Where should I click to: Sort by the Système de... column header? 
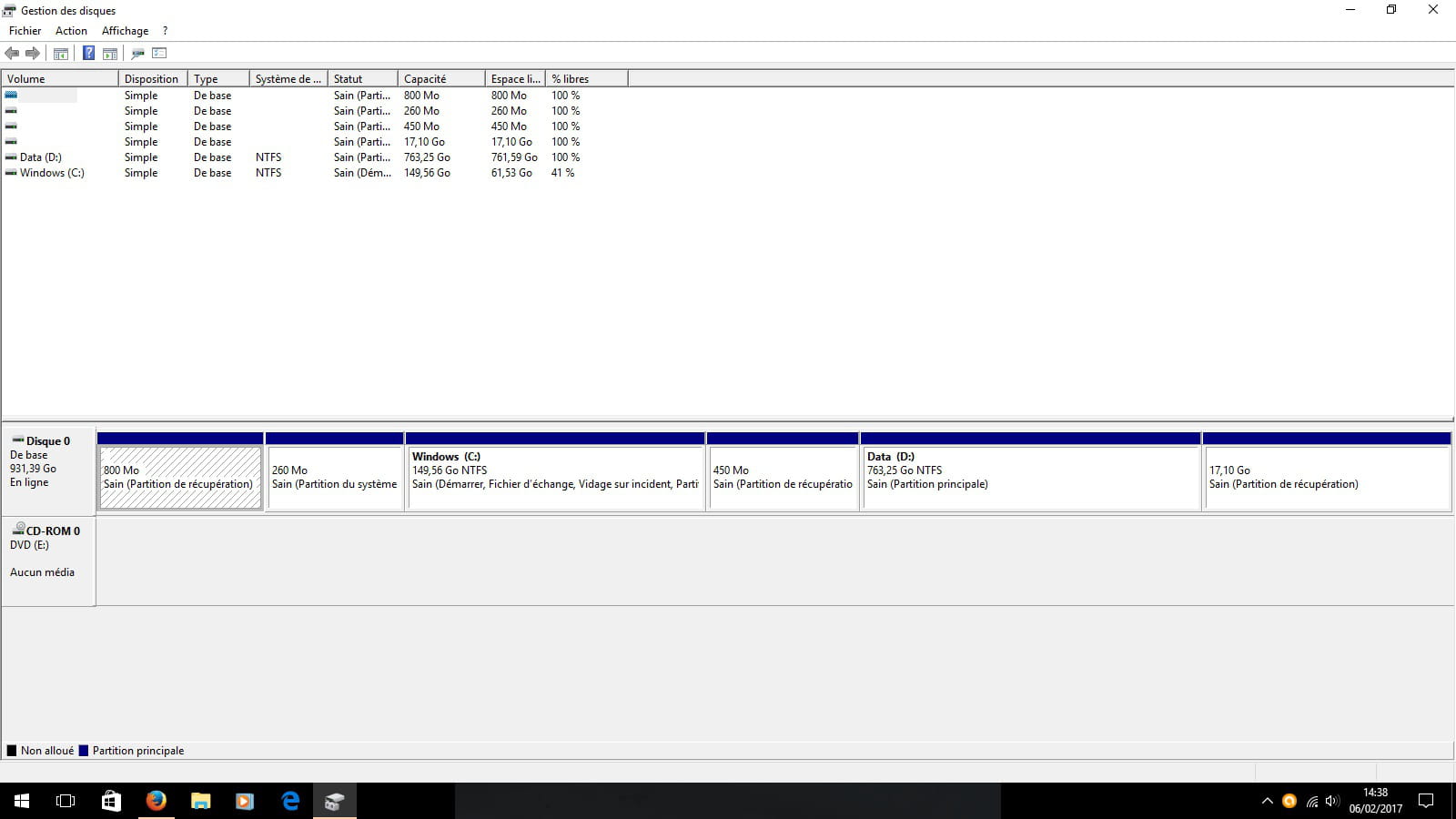[288, 79]
